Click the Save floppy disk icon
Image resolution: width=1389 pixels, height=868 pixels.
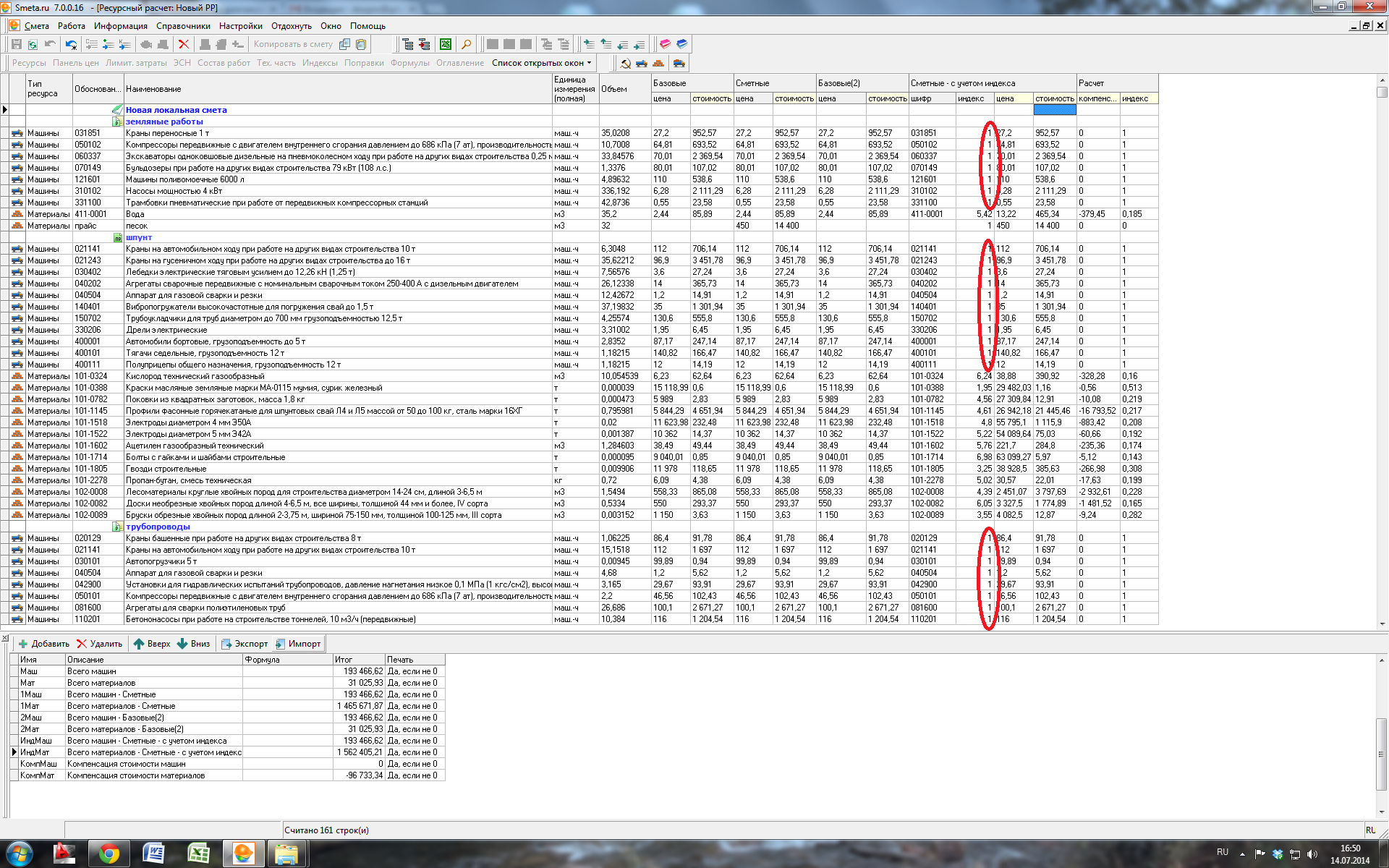coord(17,44)
